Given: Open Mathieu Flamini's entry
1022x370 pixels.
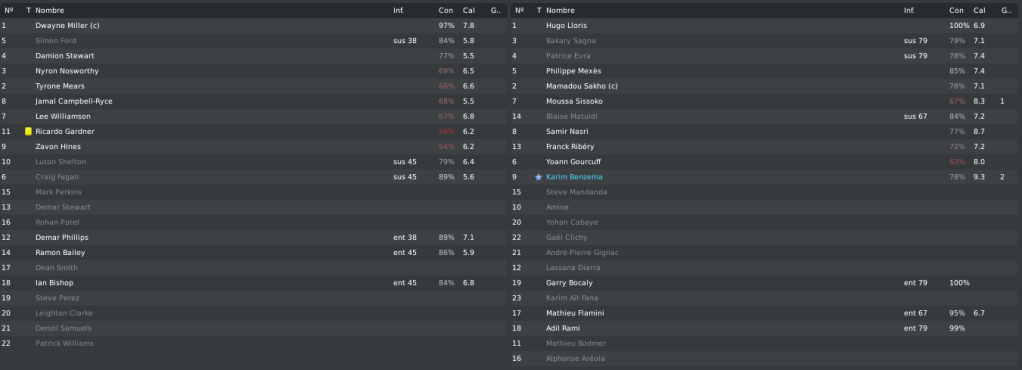Looking at the screenshot, I should coord(575,313).
